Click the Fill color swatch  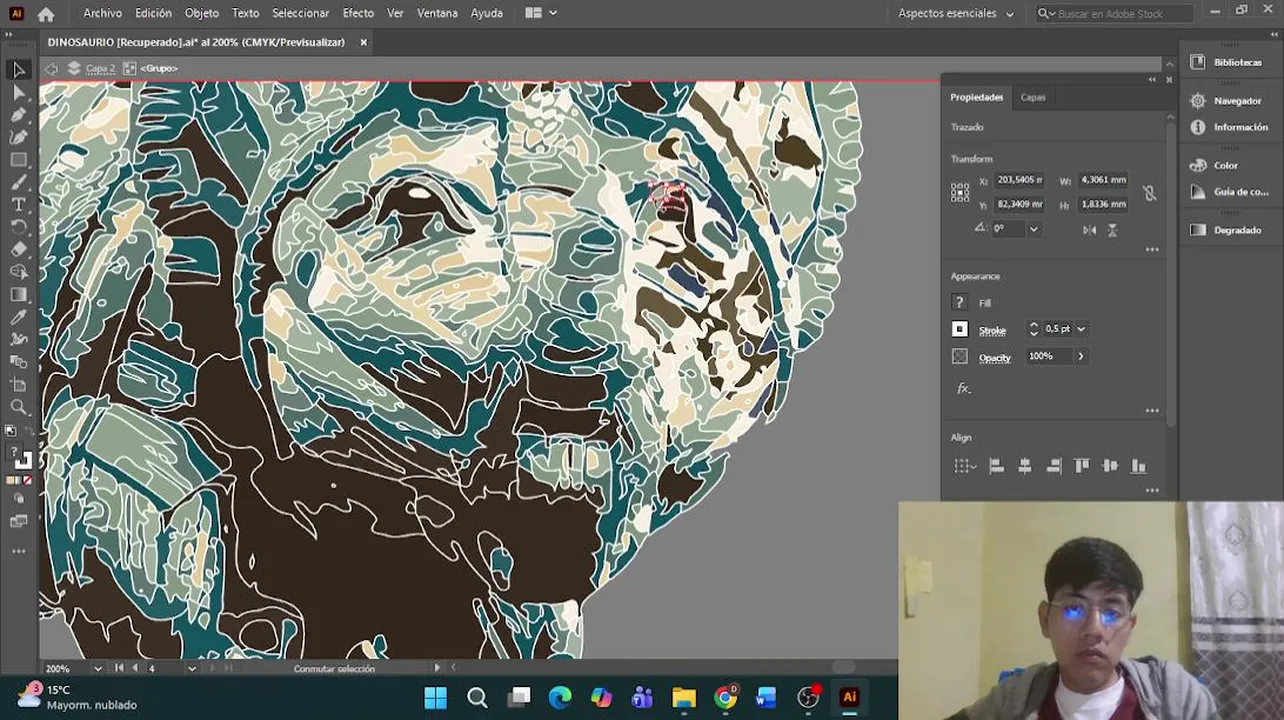pyautogui.click(x=960, y=302)
